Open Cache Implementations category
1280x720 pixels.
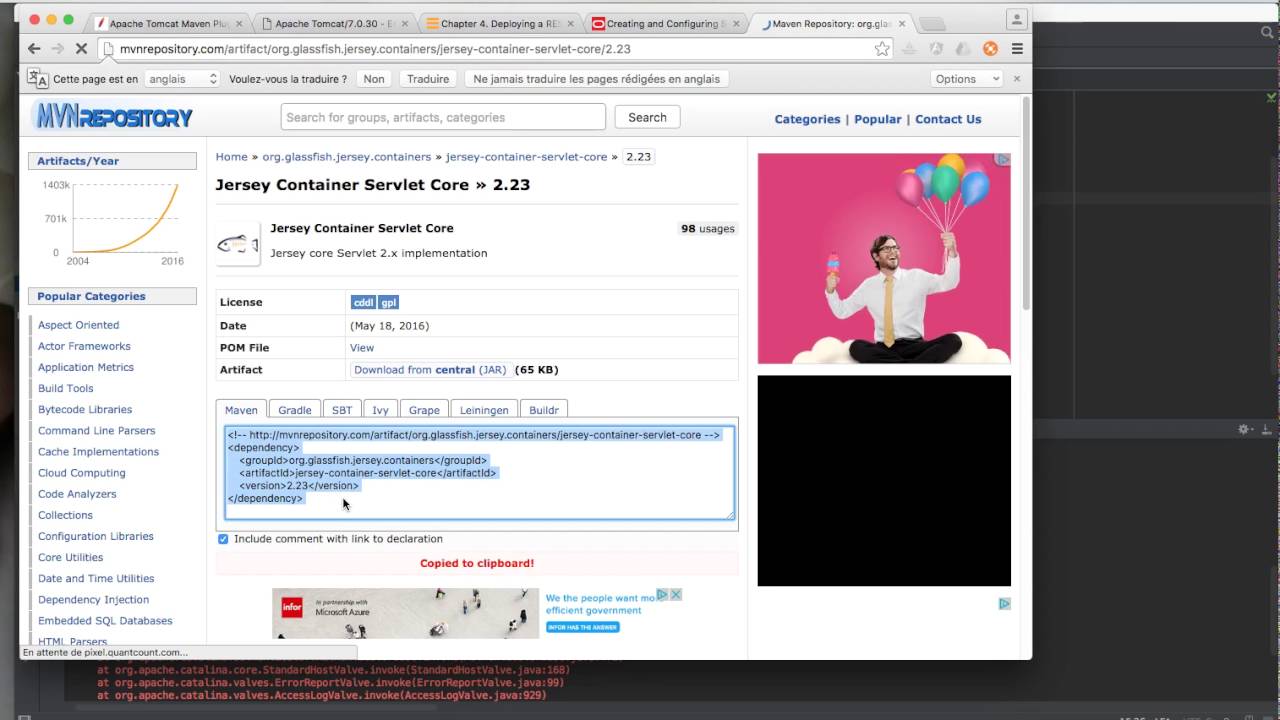point(98,452)
